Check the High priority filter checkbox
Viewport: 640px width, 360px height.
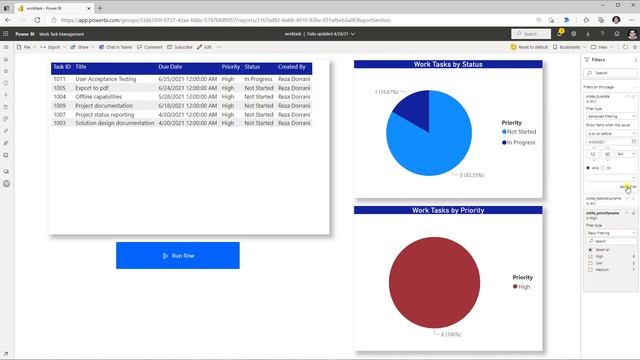coord(590,256)
